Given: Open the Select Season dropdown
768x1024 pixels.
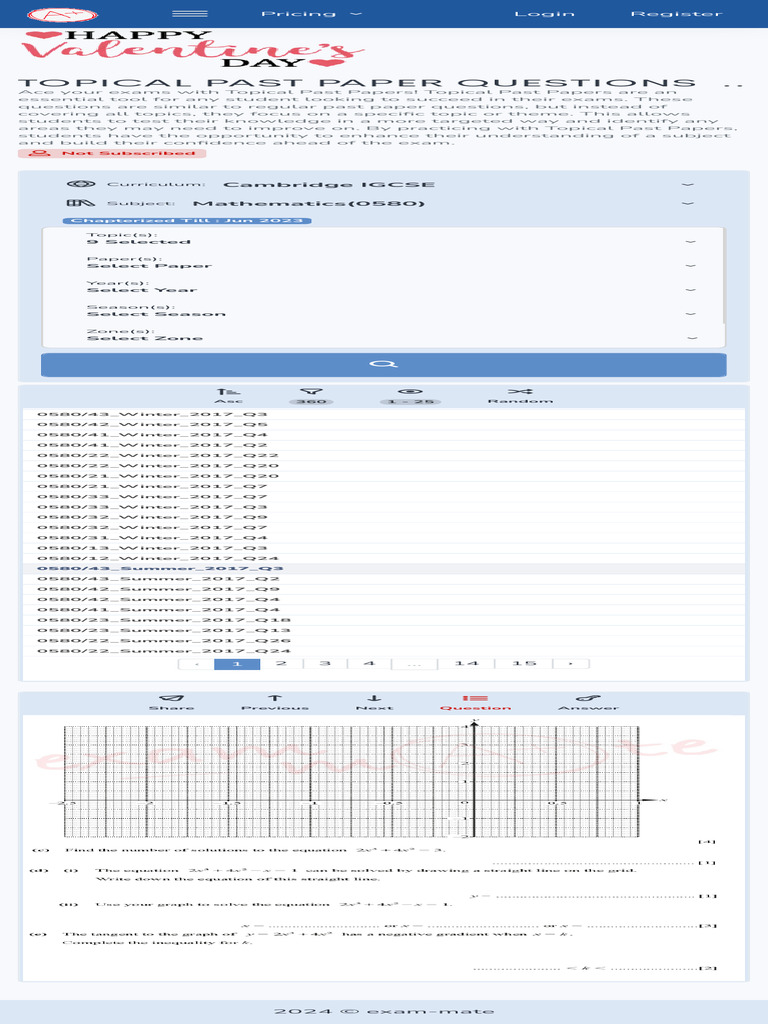Looking at the screenshot, I should point(391,311).
